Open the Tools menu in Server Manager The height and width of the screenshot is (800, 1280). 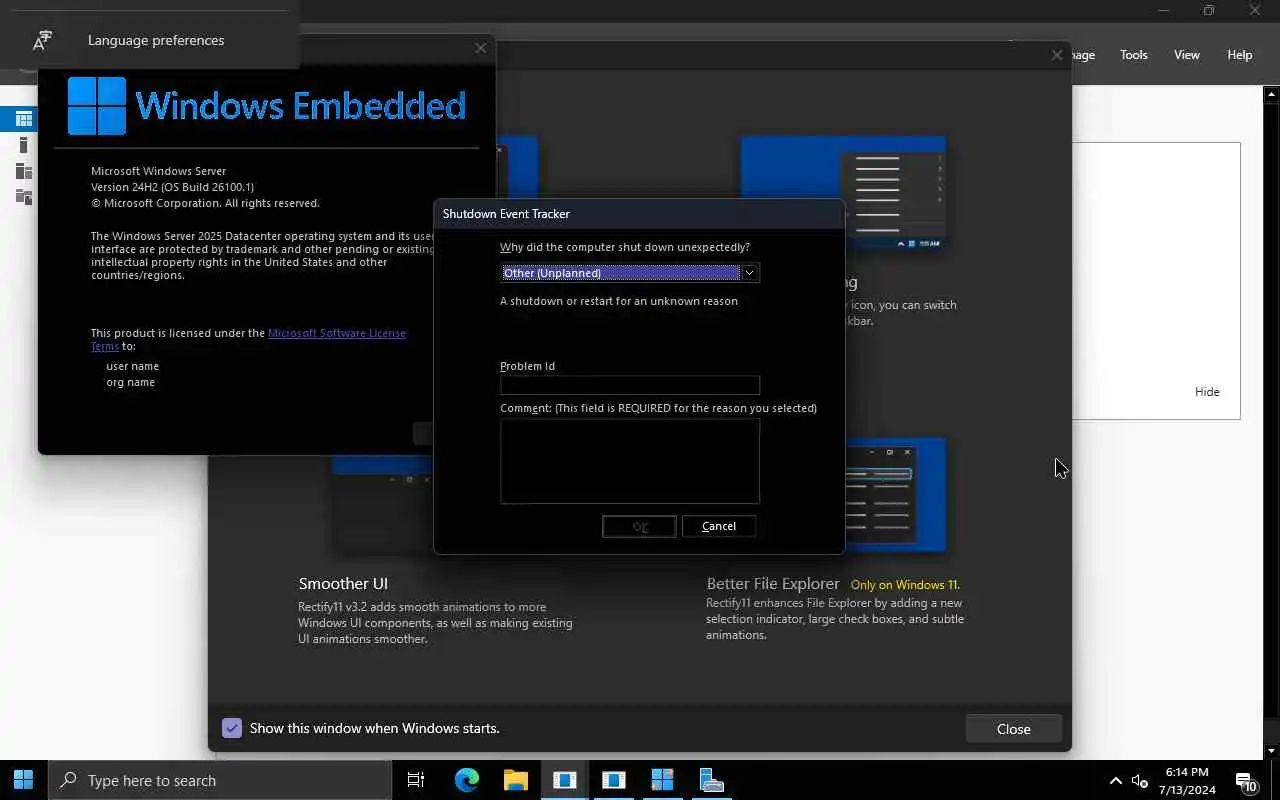[x=1133, y=55]
